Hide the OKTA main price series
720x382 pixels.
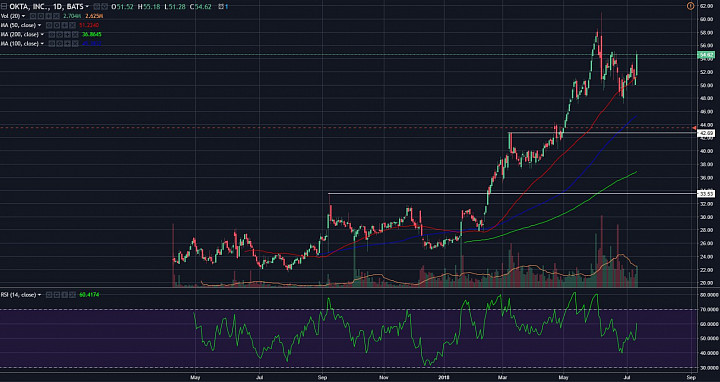tap(97, 6)
